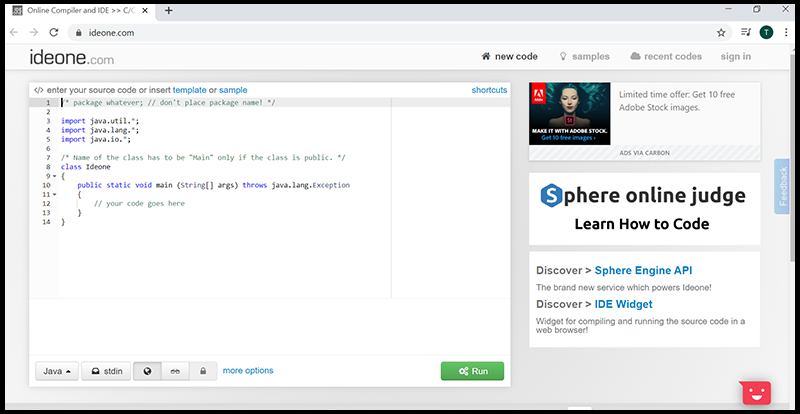800x414 pixels.
Task: Collapse code fold arrow on line 11
Action: [54, 194]
